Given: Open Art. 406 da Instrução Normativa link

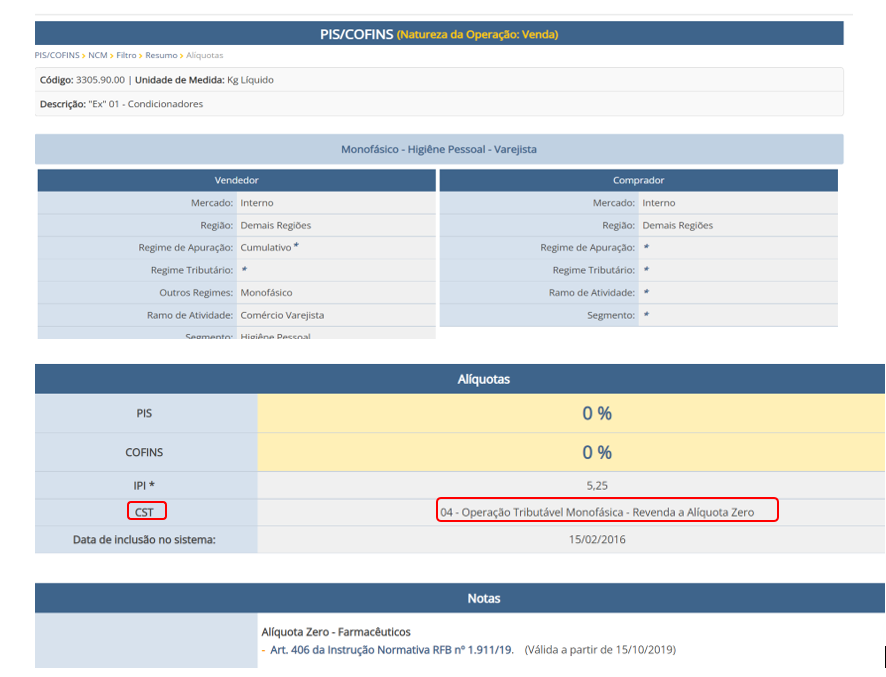Looking at the screenshot, I should click(x=392, y=650).
